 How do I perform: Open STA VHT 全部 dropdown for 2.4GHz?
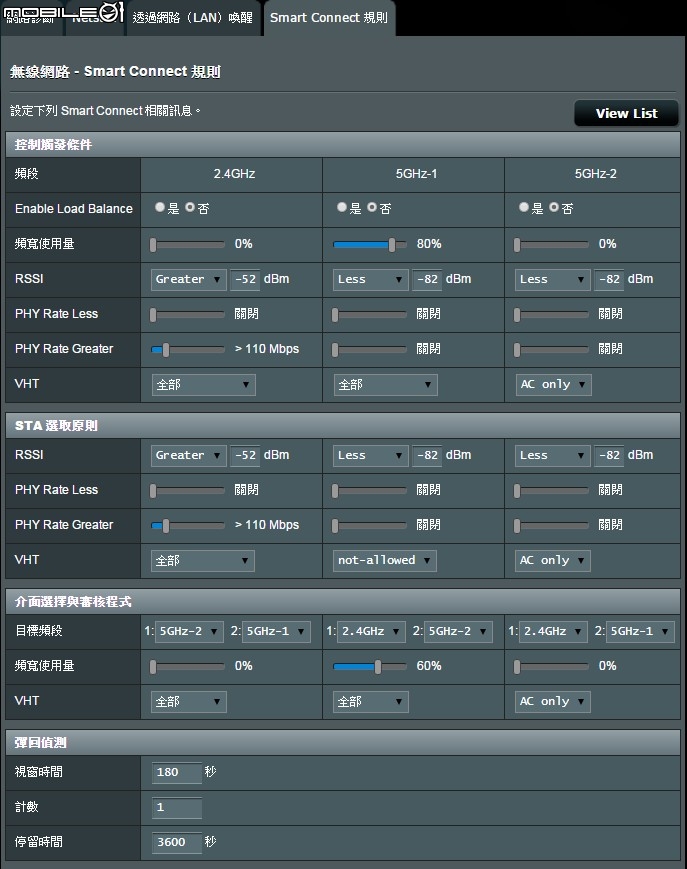(203, 561)
